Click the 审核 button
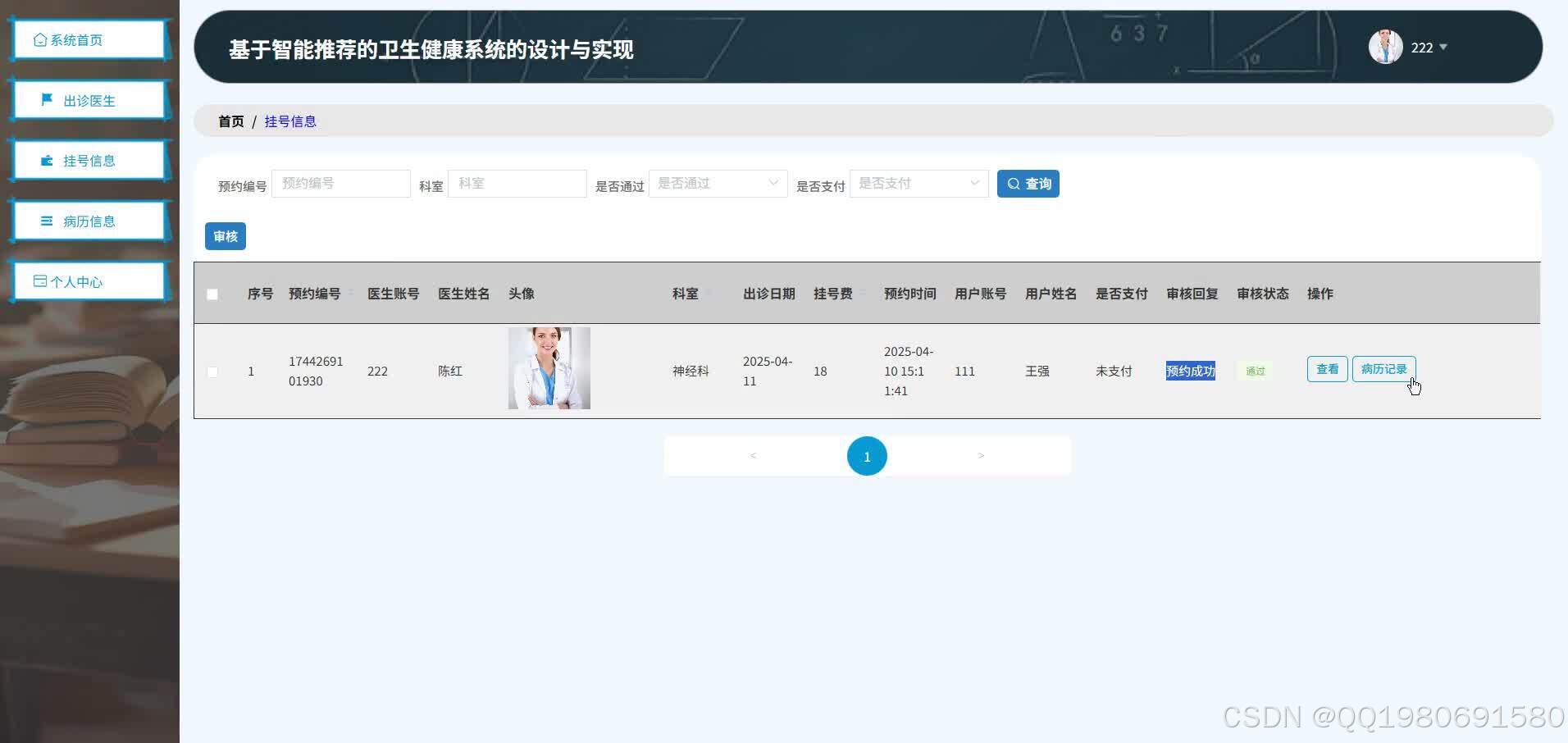This screenshot has height=743, width=1568. pyautogui.click(x=226, y=236)
